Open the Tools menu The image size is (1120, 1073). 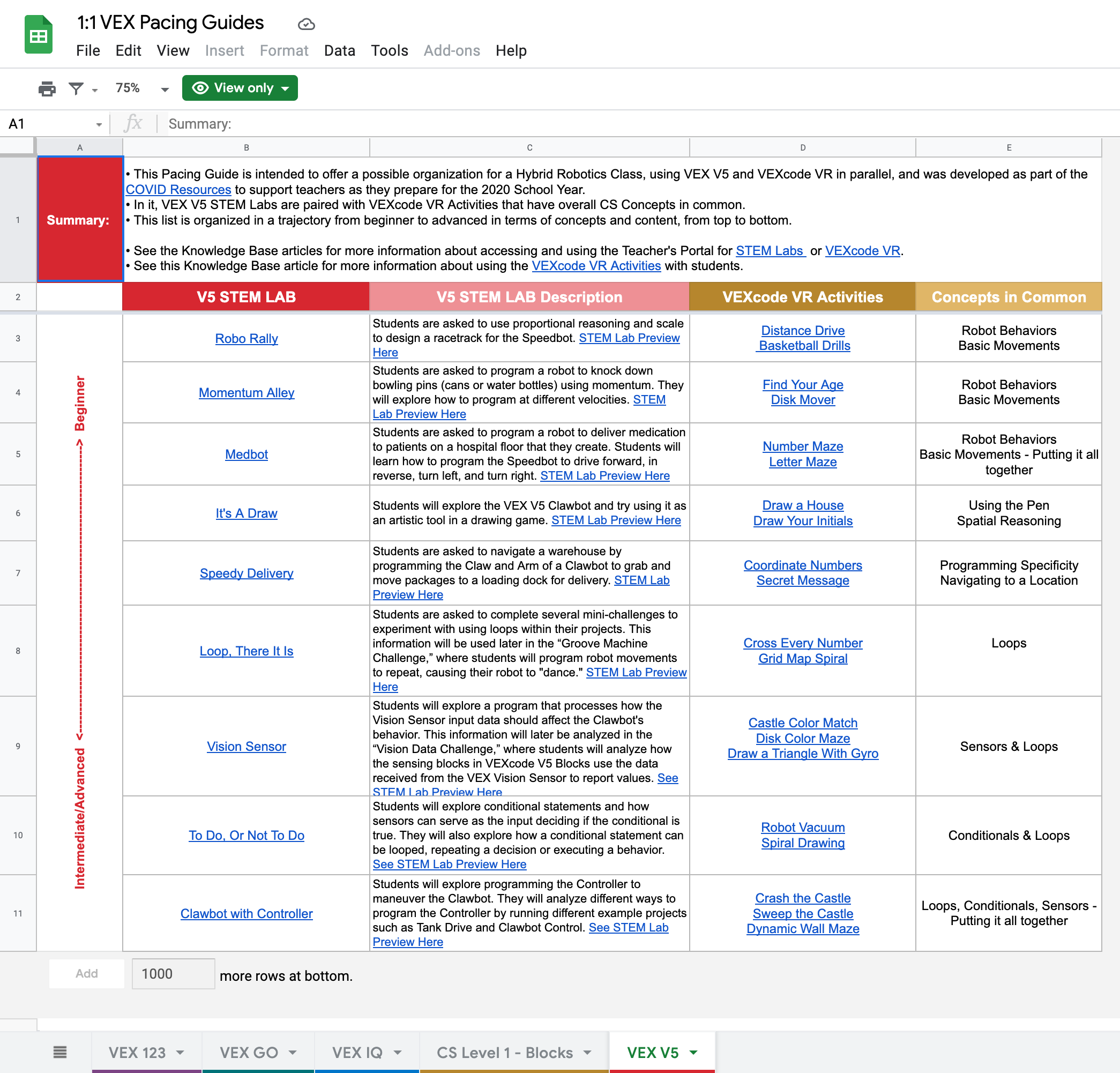tap(389, 50)
